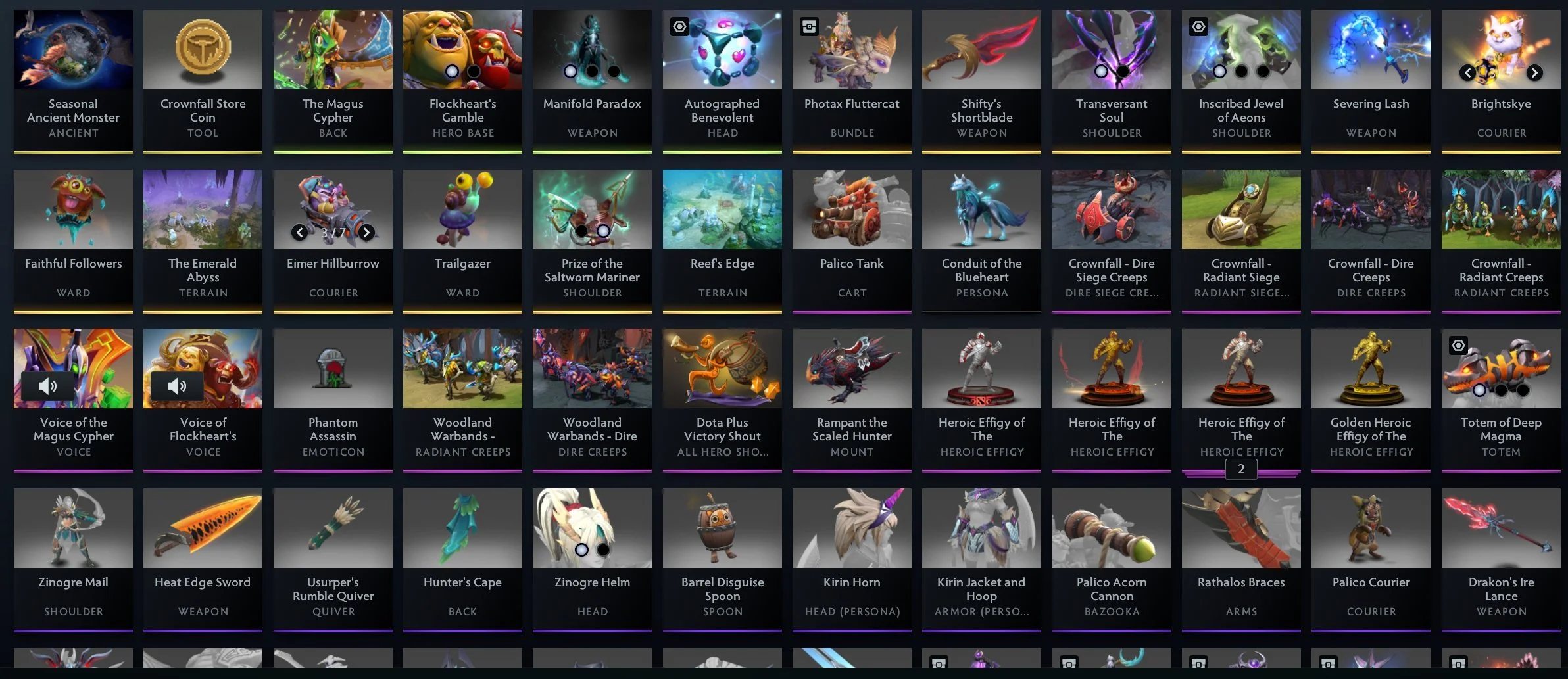Screen dimensions: 1568x679
Task: Open the Phantom Assassin emoticon item
Action: click(333, 400)
